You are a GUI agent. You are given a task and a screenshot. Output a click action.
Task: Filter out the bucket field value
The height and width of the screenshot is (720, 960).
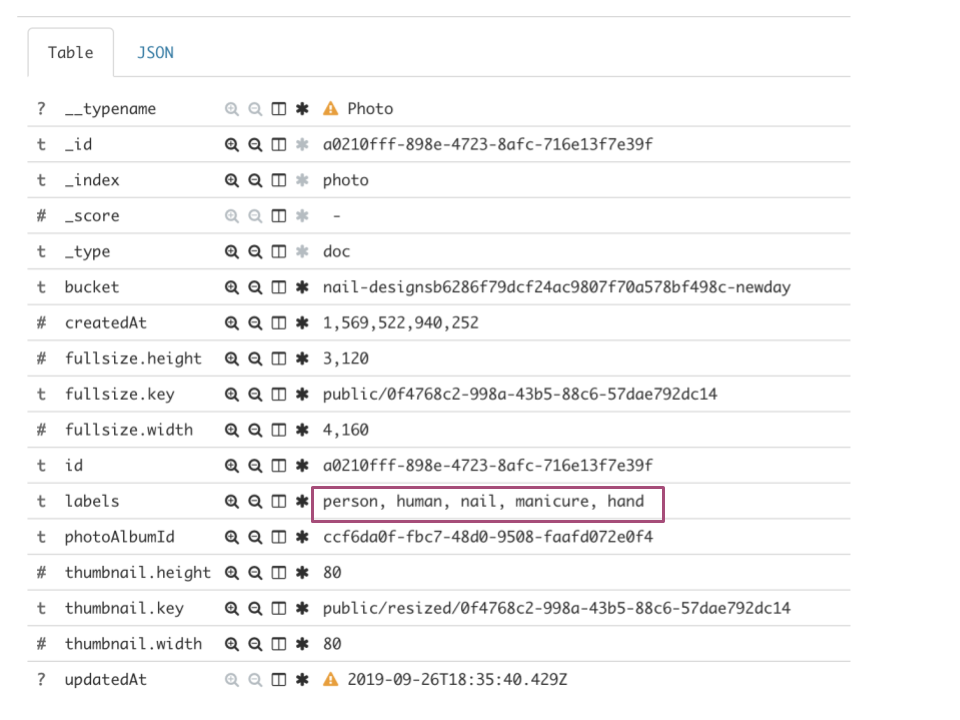pyautogui.click(x=256, y=287)
